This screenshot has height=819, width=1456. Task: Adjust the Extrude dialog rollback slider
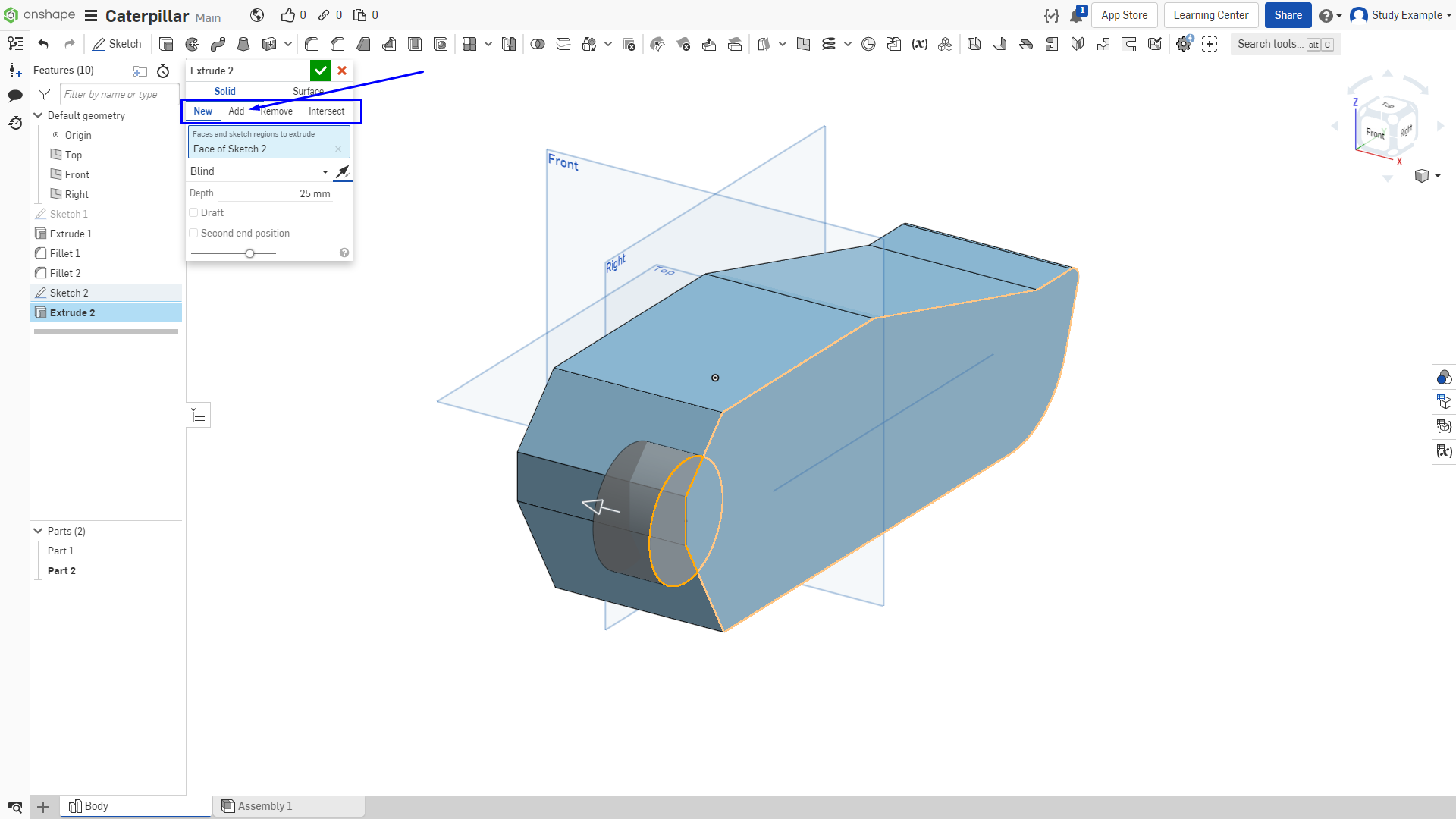[249, 253]
